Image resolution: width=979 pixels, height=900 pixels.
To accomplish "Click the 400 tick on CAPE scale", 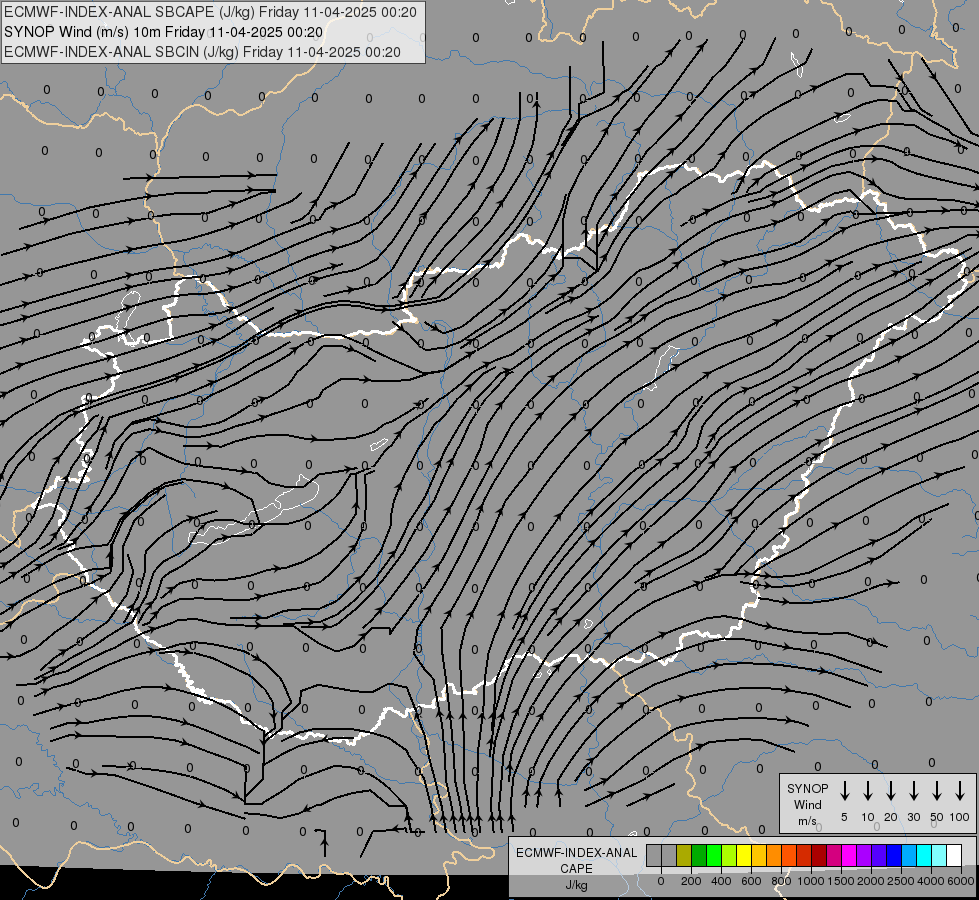I will (721, 881).
